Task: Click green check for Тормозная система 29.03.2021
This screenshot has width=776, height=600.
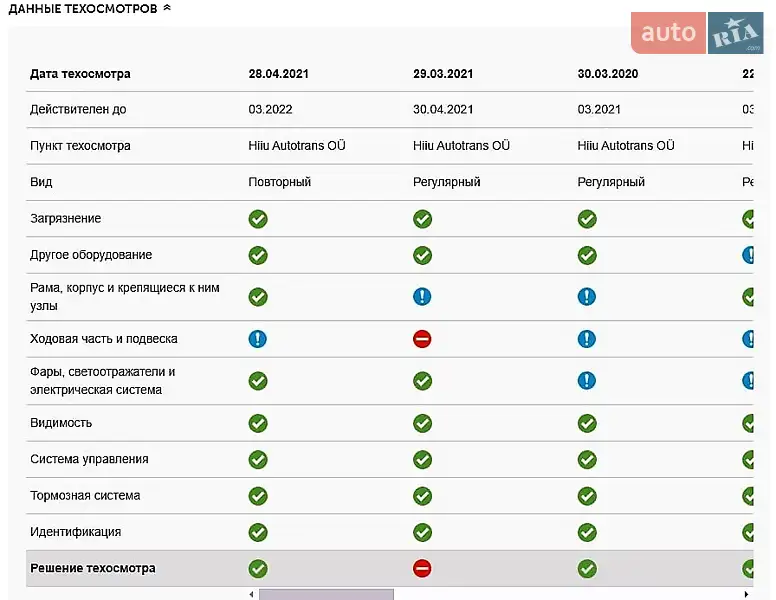Action: (422, 496)
